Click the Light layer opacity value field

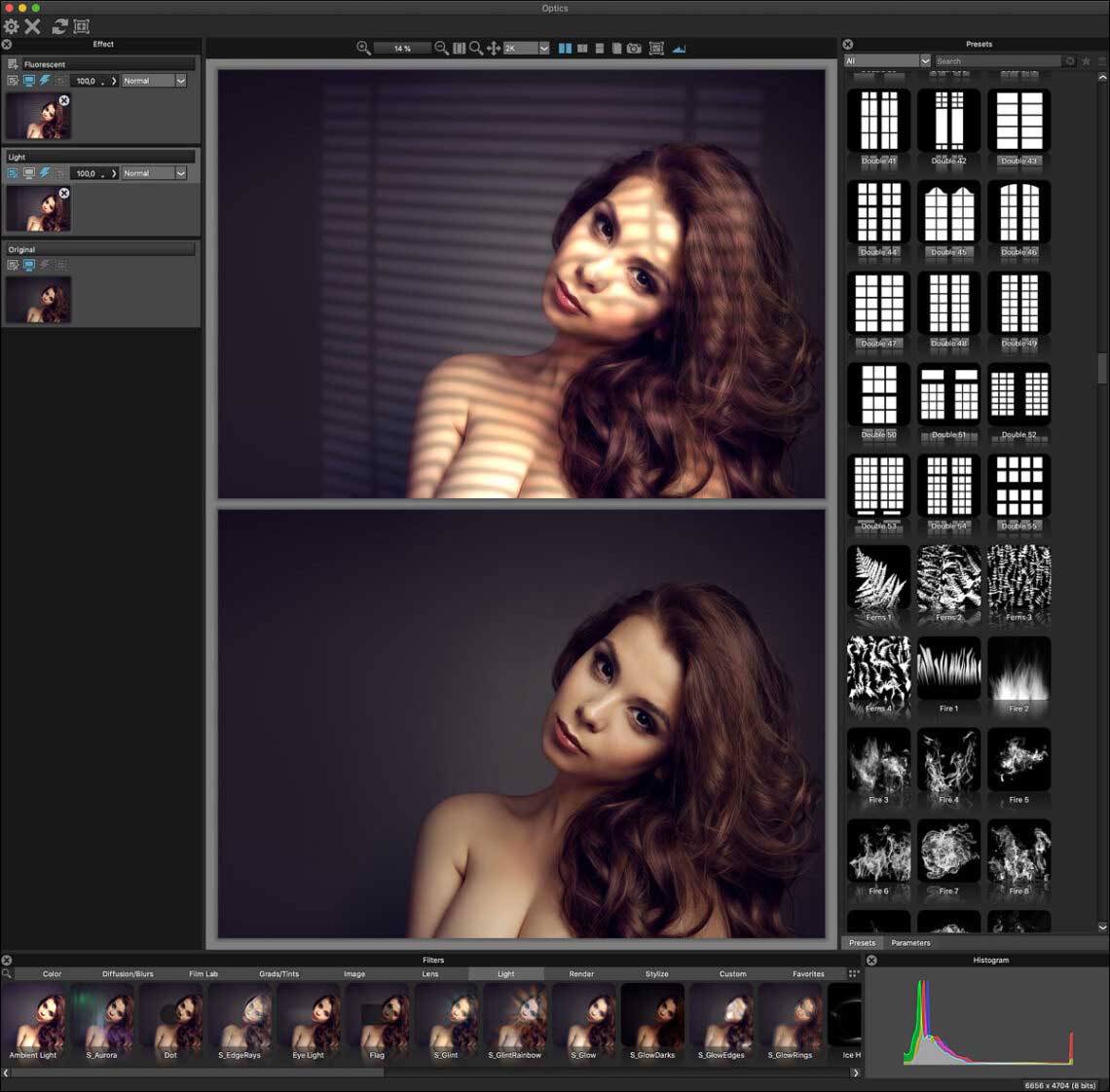point(88,173)
